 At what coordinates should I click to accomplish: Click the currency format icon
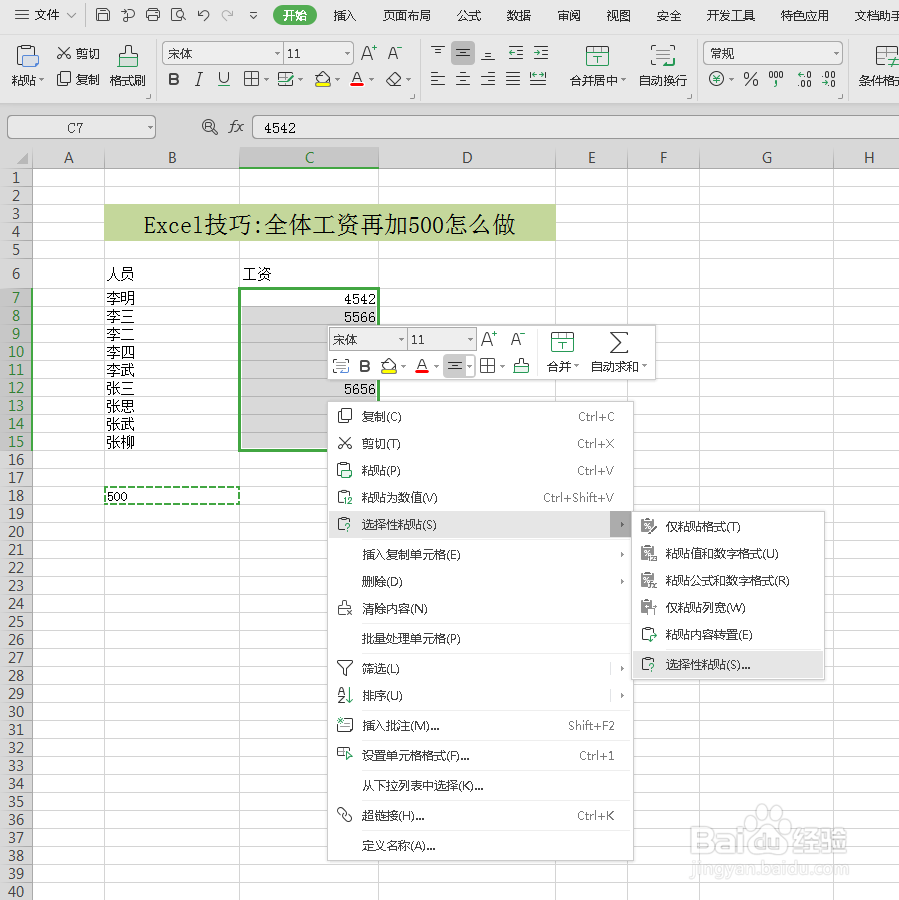pos(716,79)
